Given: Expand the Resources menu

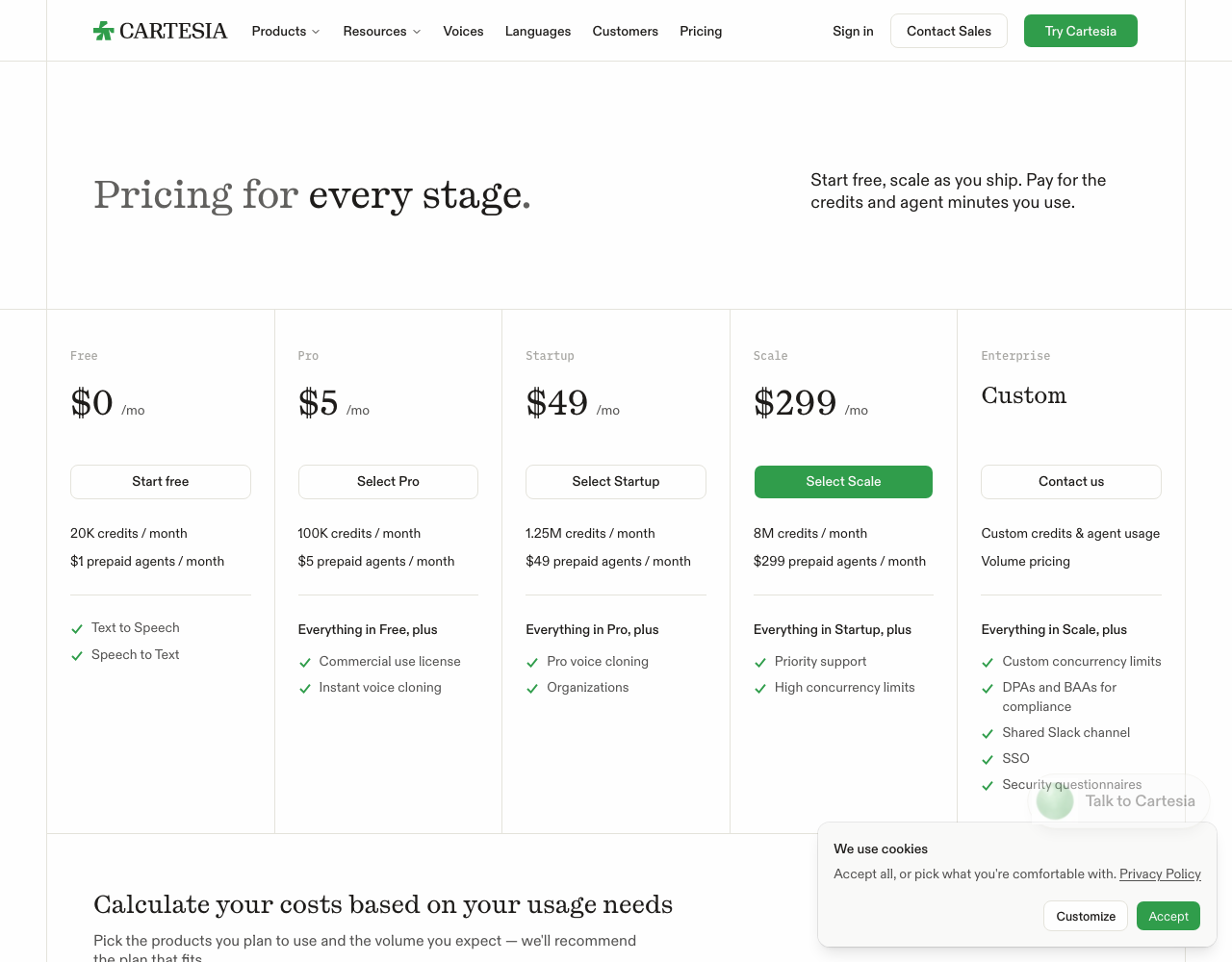Looking at the screenshot, I should point(382,31).
